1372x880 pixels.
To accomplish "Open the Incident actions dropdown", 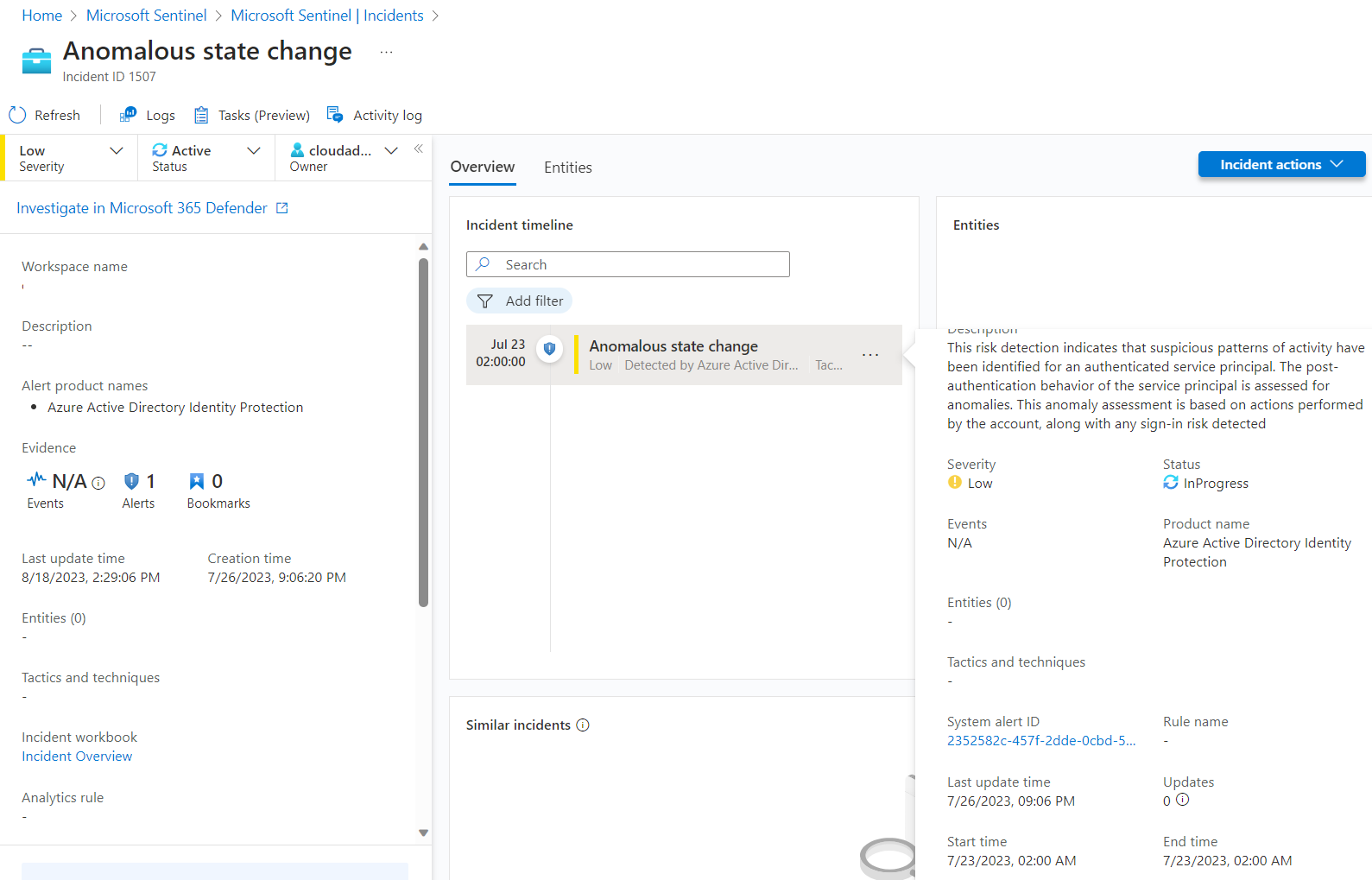I will click(x=1282, y=164).
